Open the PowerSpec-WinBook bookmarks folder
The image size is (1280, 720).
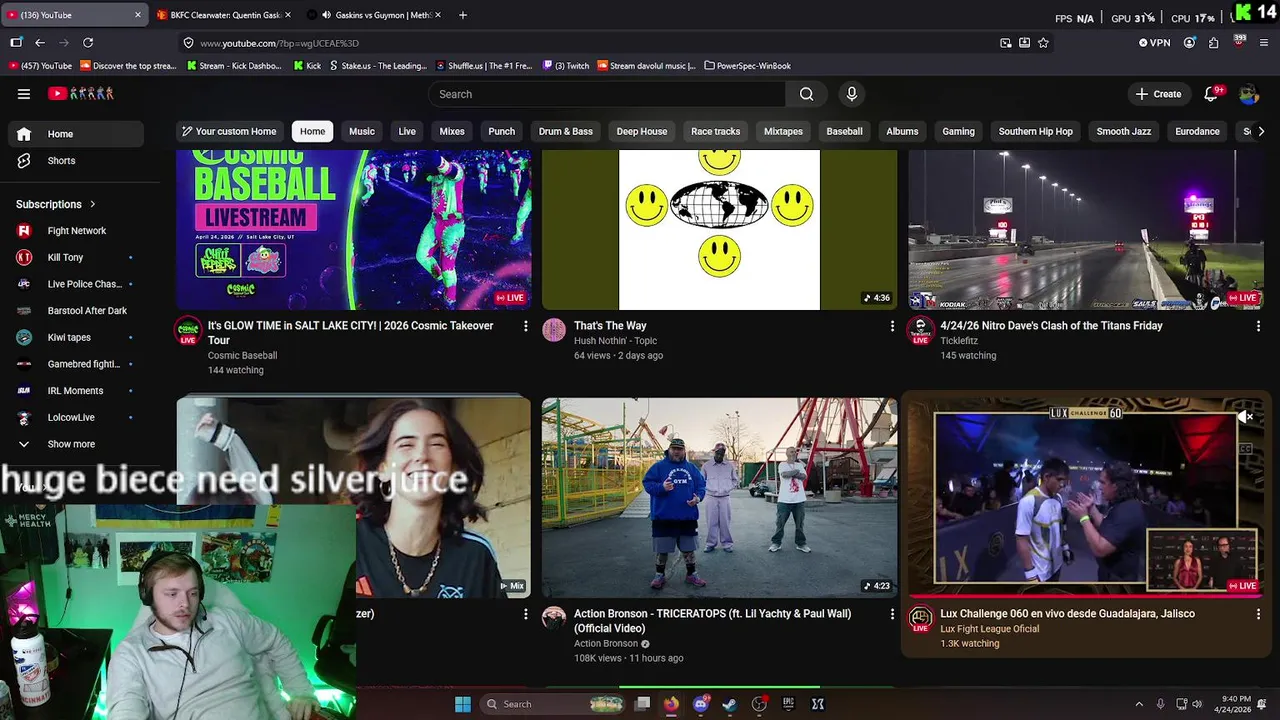[748, 66]
